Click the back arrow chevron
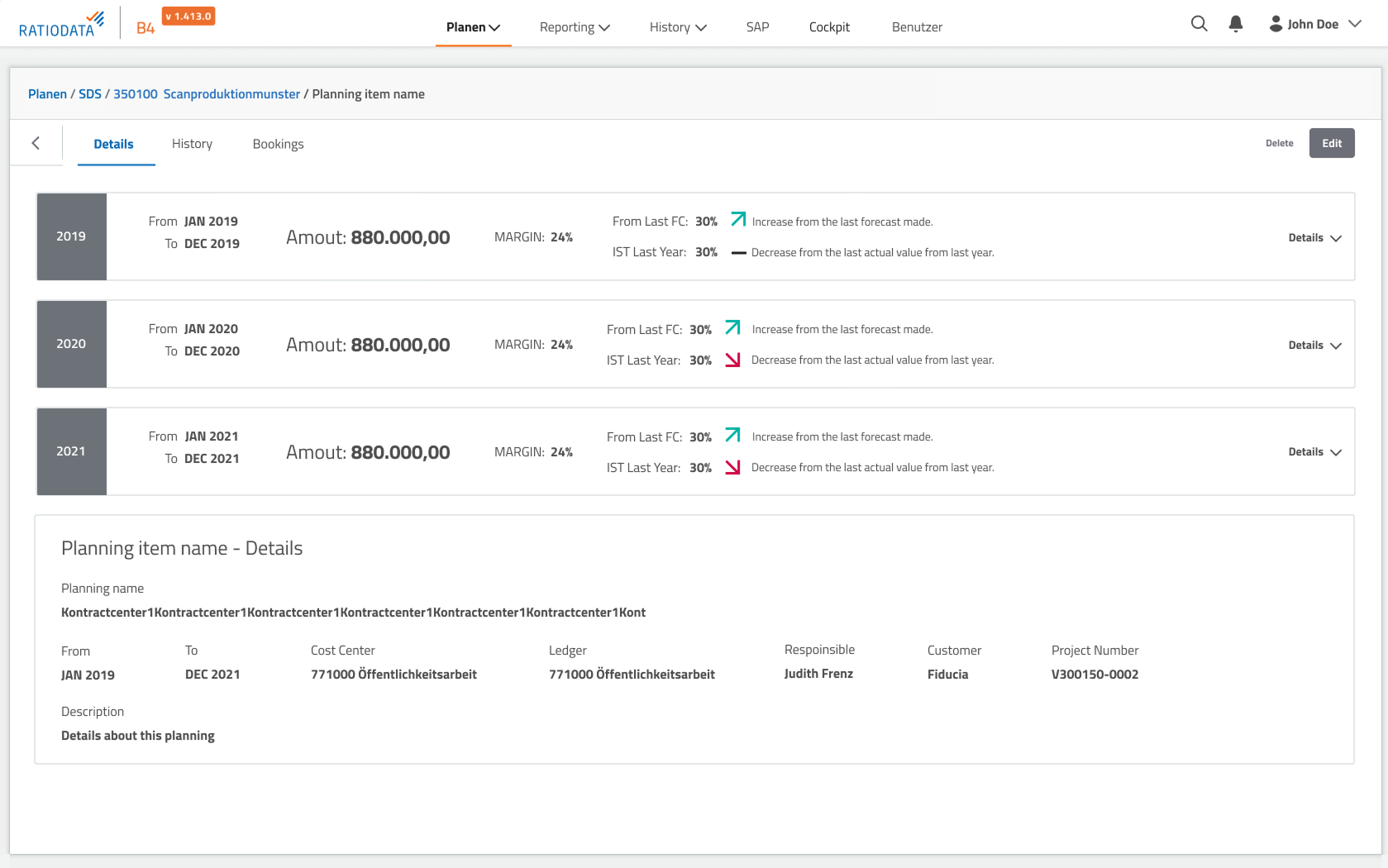This screenshot has height=868, width=1388. (x=36, y=143)
